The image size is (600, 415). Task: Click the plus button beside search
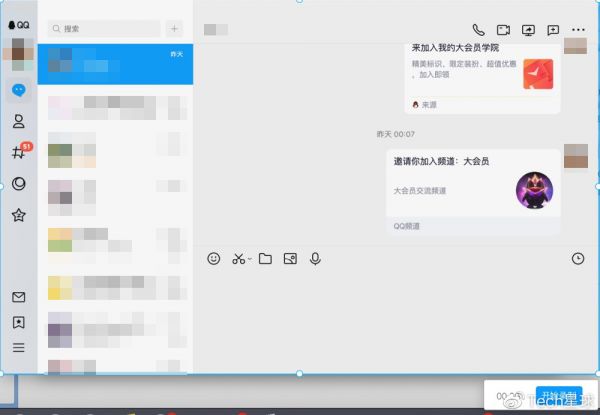[x=175, y=29]
